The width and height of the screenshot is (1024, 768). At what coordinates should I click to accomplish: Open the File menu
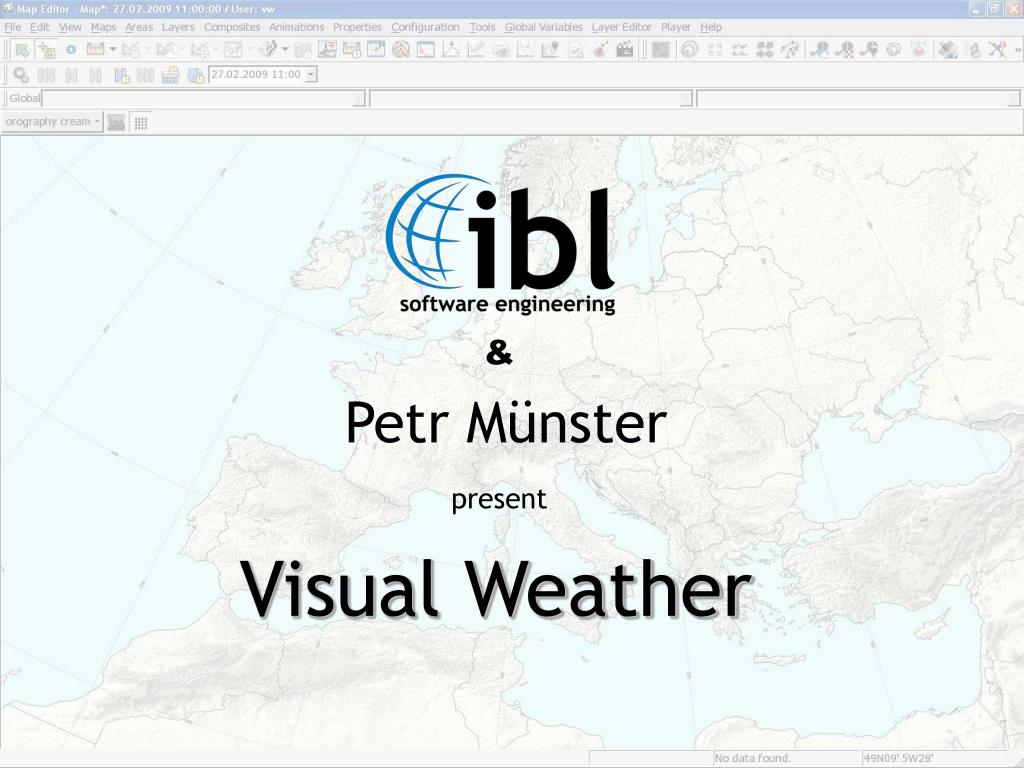tap(12, 27)
